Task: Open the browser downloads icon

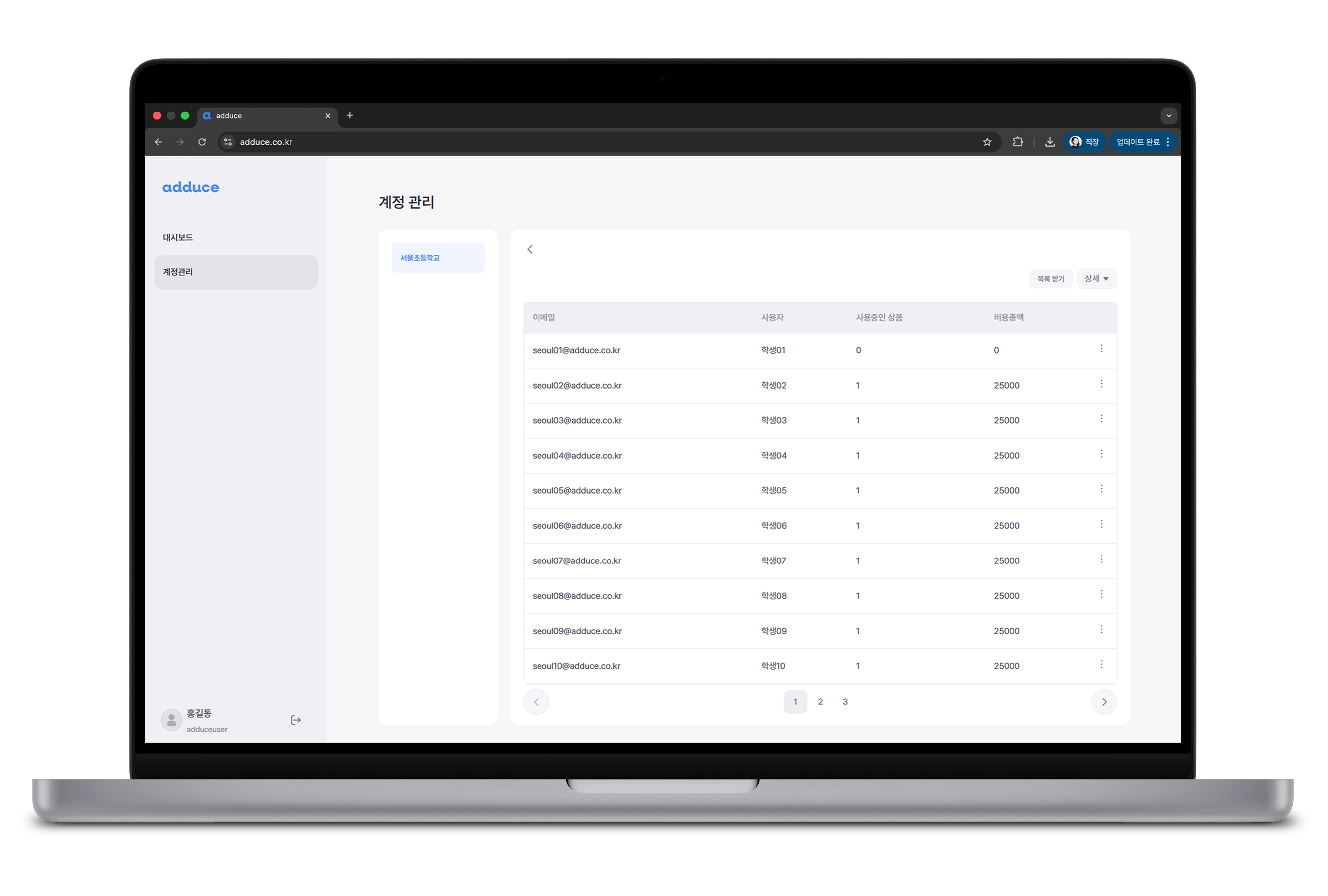Action: coord(1050,142)
